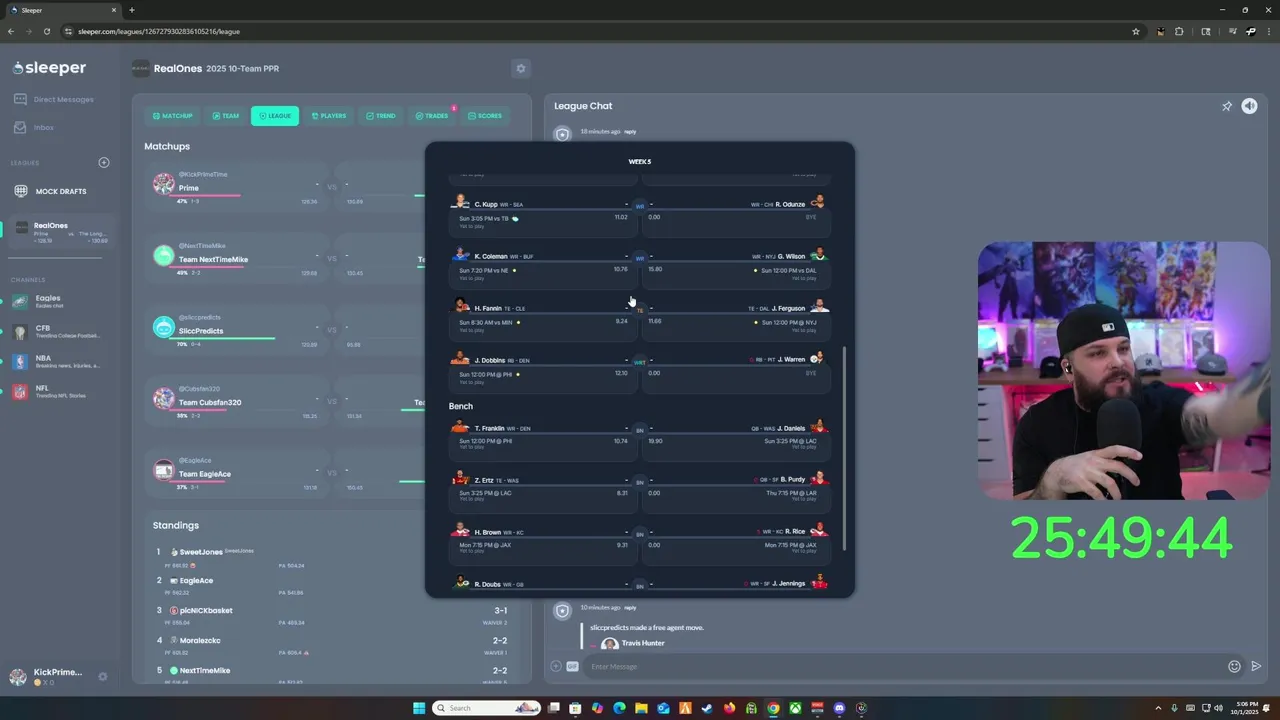This screenshot has width=1280, height=720.
Task: Add a new league with plus icon
Action: click(x=103, y=162)
